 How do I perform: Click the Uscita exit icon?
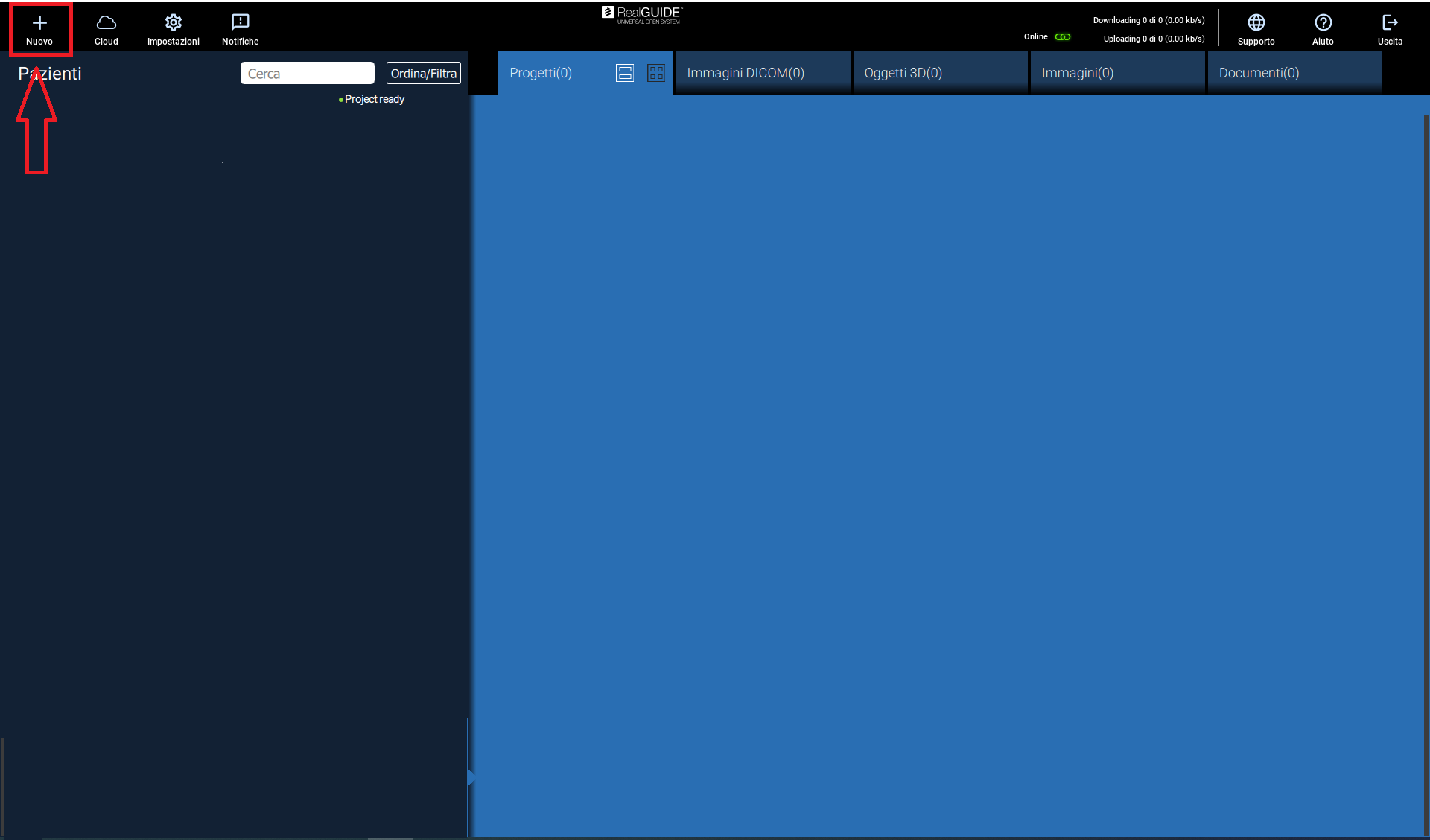pyautogui.click(x=1390, y=24)
